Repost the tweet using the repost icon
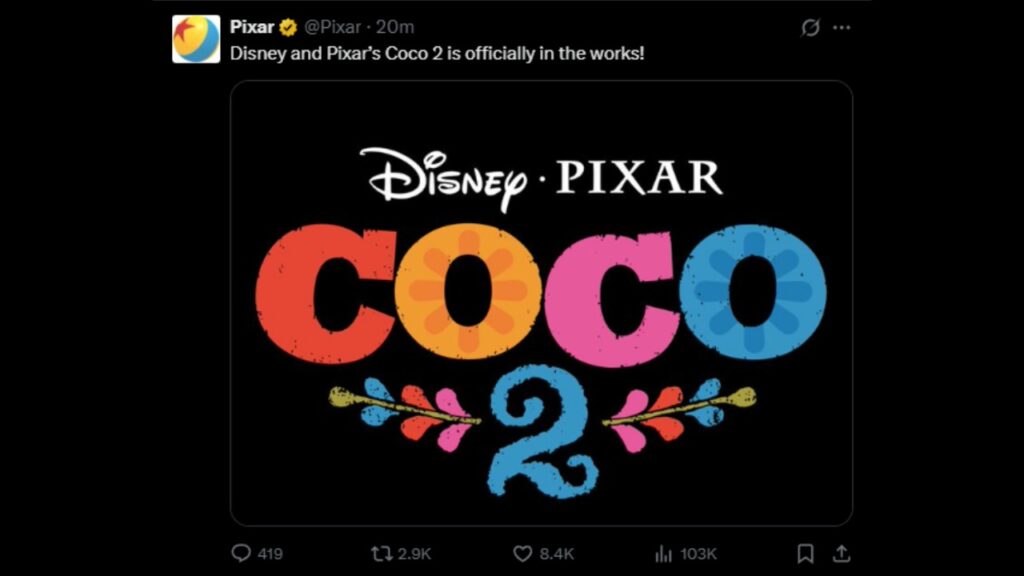 click(x=380, y=553)
